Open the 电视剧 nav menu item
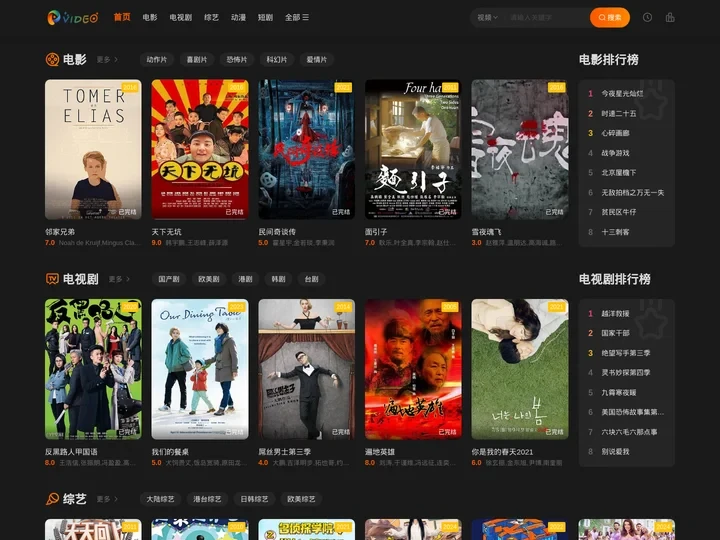The height and width of the screenshot is (540, 720). [180, 17]
